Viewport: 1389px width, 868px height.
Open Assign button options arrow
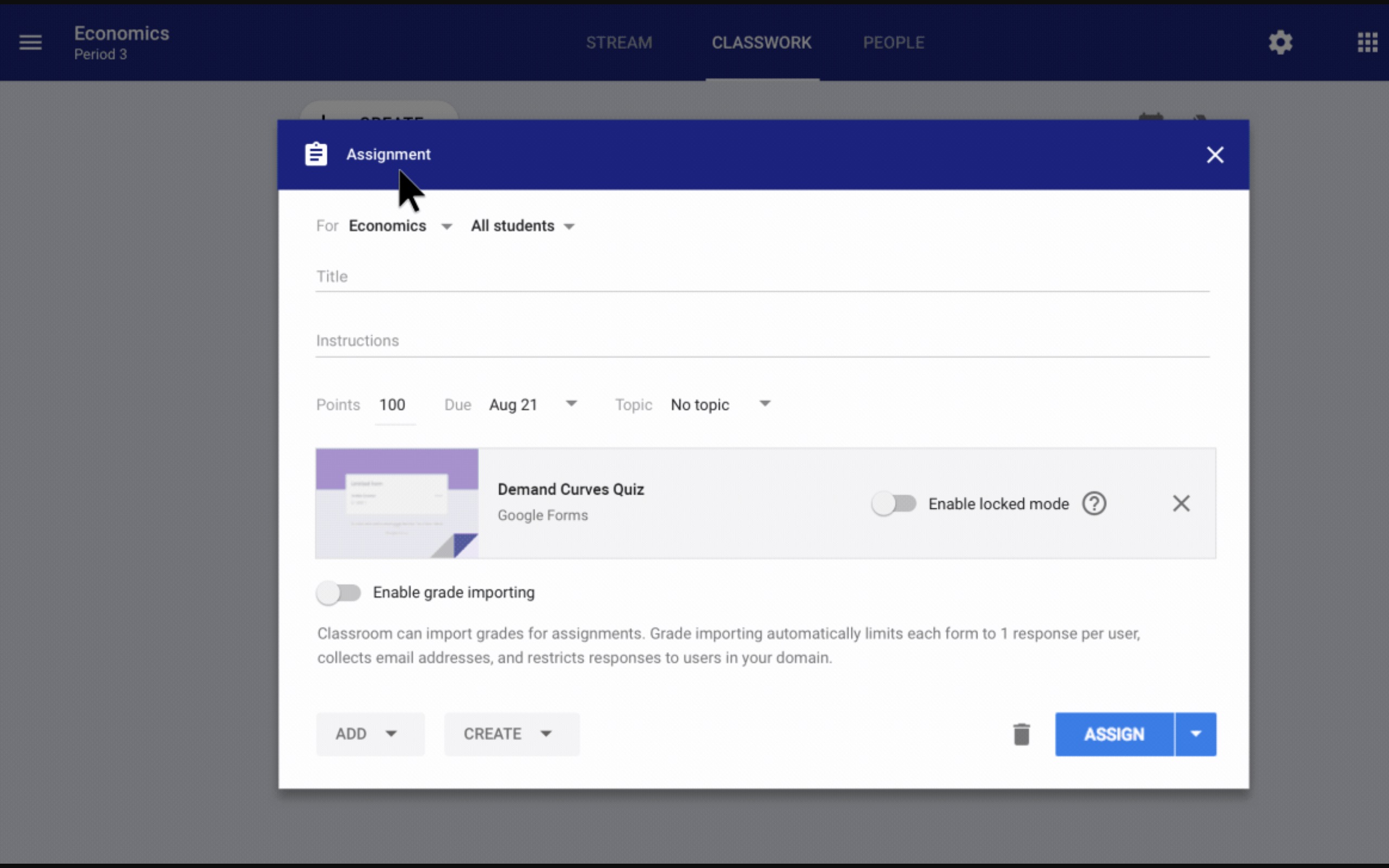(1196, 734)
